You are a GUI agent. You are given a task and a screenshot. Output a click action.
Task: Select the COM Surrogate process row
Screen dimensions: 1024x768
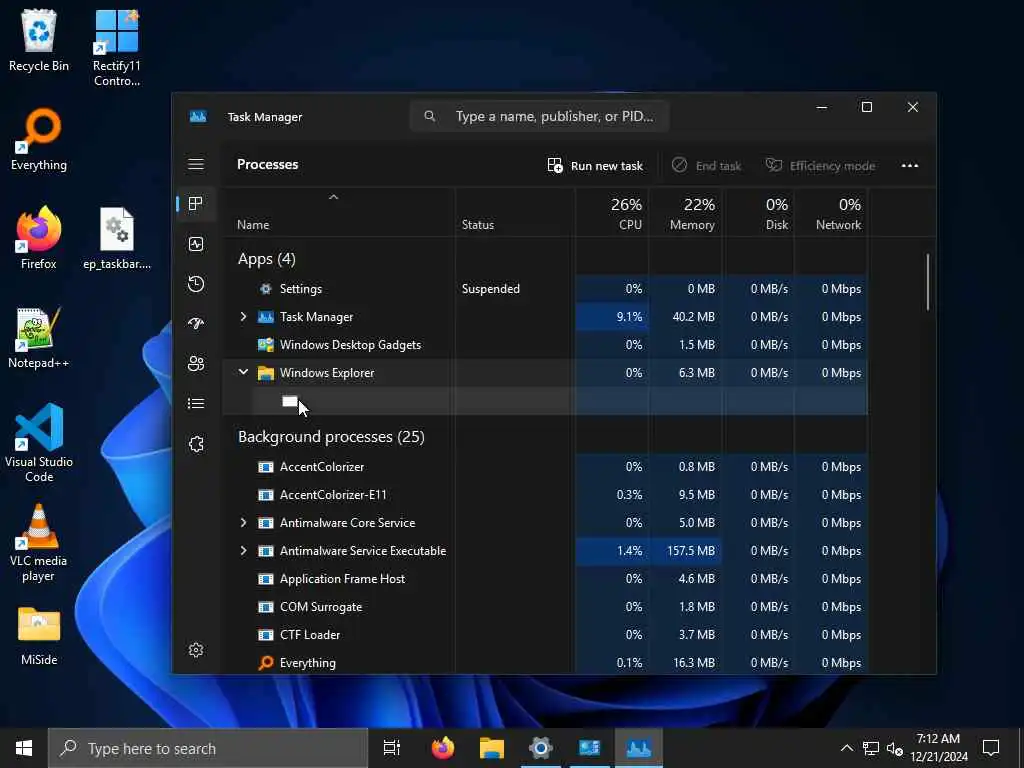(x=545, y=607)
